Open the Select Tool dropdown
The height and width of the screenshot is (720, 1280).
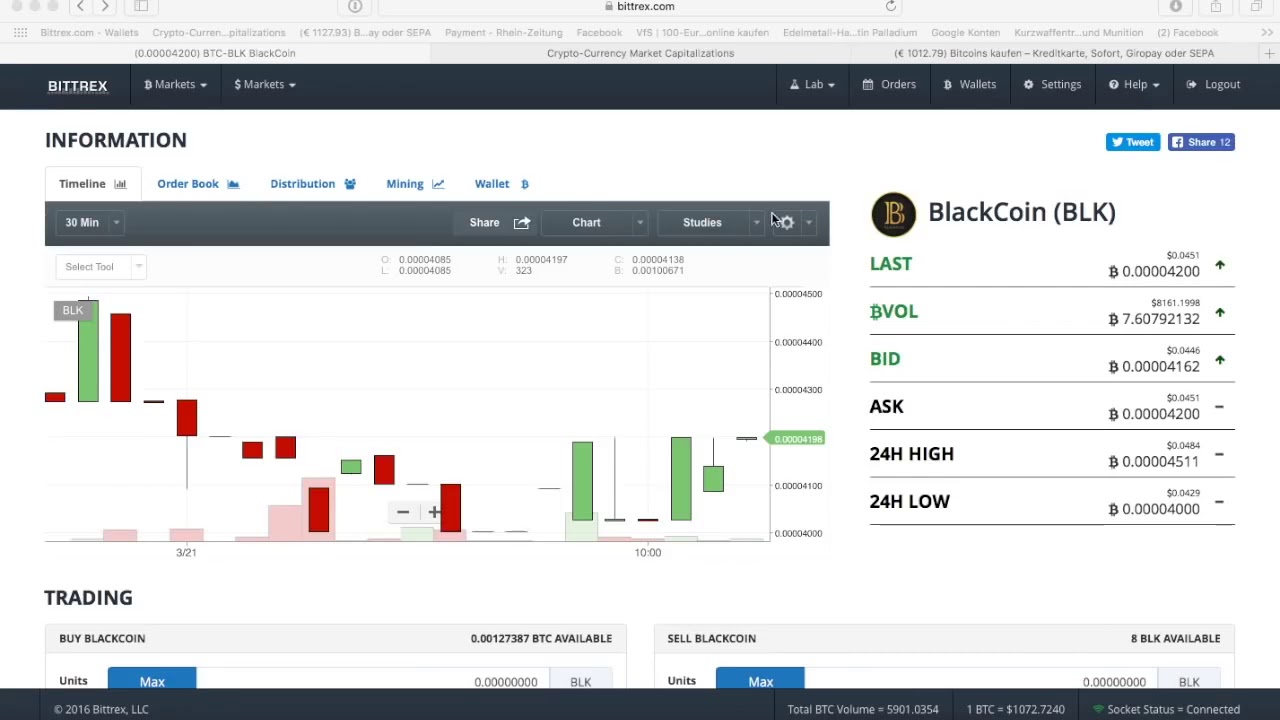pos(101,267)
